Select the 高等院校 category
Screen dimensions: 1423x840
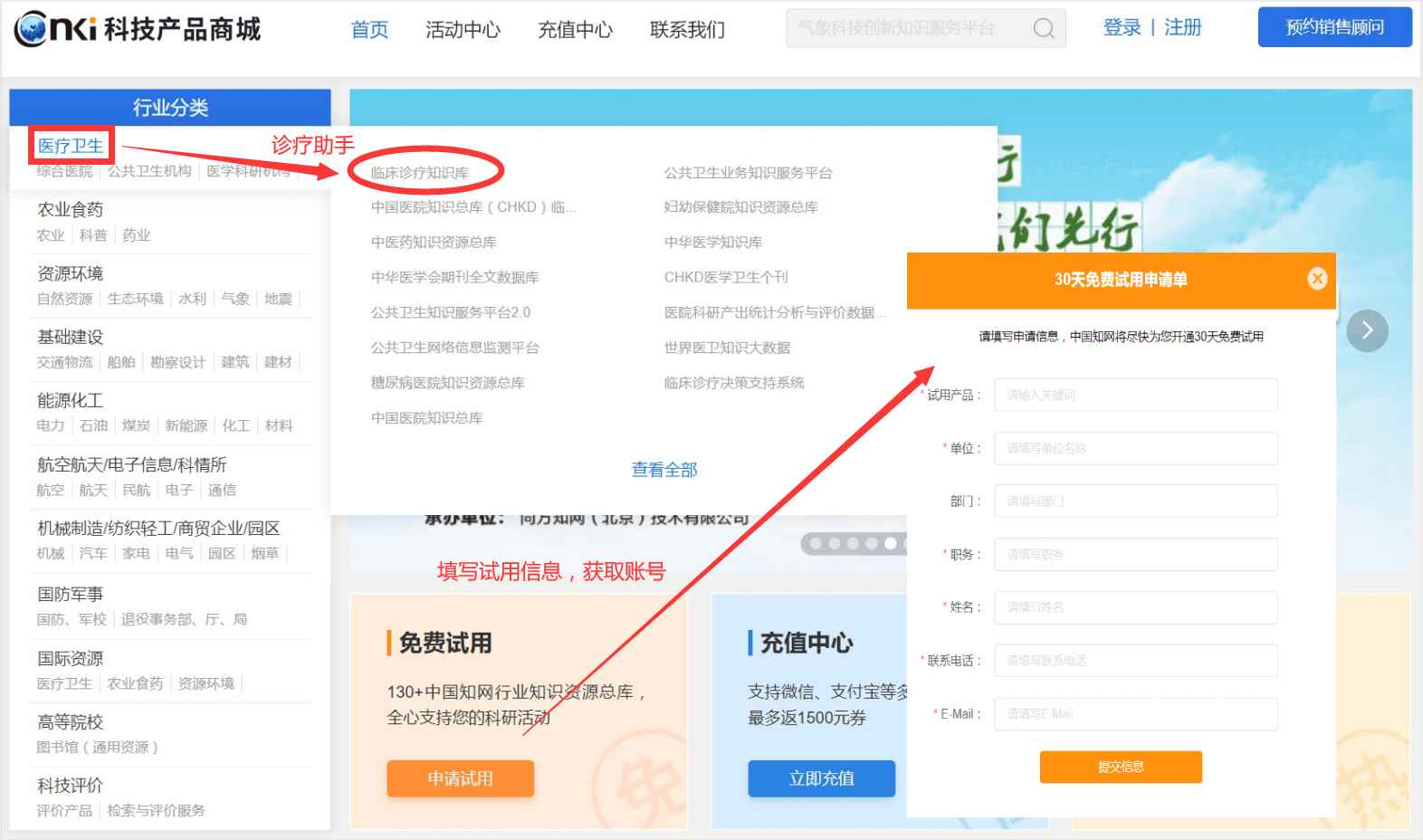click(x=71, y=721)
